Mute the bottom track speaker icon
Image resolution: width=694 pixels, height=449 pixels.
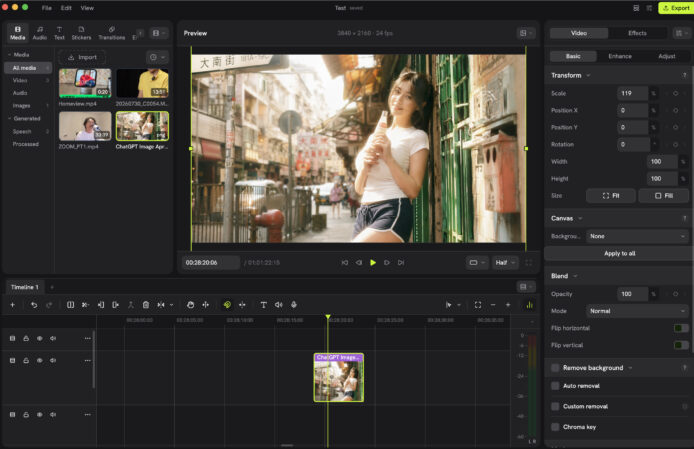tap(53, 415)
